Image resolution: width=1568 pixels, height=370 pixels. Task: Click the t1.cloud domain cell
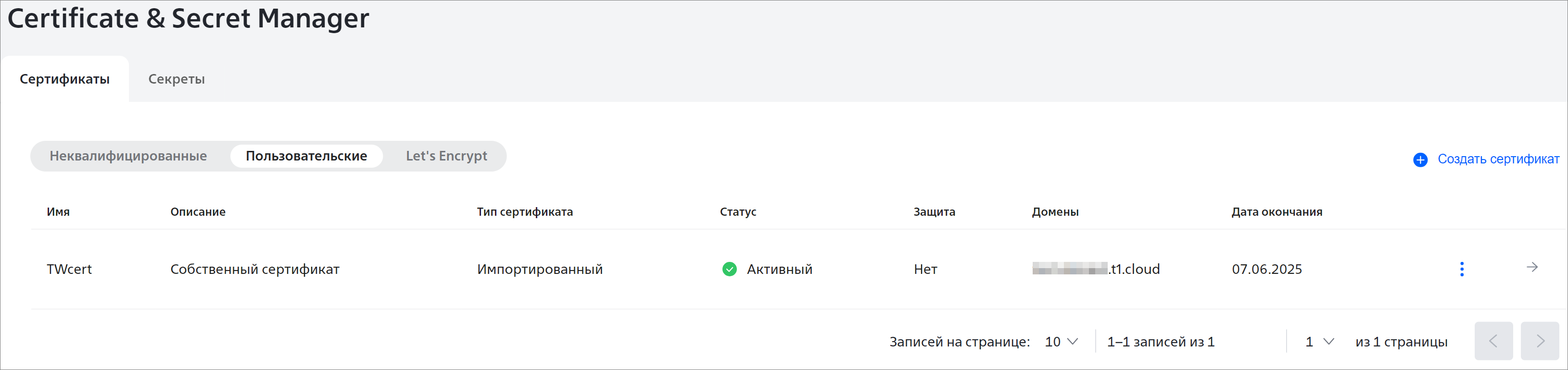(x=1096, y=269)
